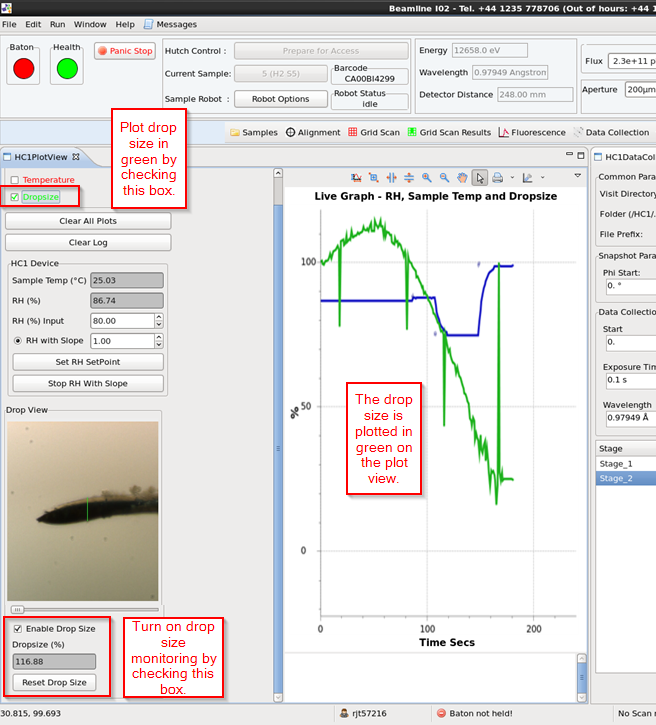The image size is (656, 725).
Task: Click the Clear Log button
Action: (88, 243)
